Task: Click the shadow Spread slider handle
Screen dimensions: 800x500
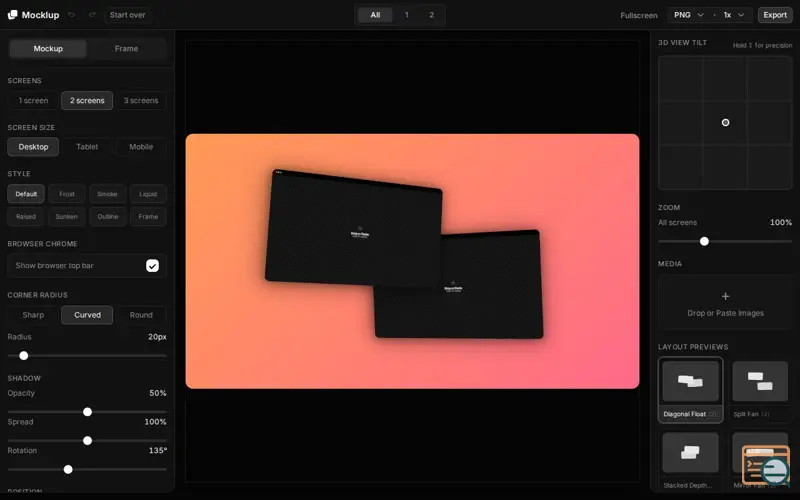Action: click(x=87, y=440)
